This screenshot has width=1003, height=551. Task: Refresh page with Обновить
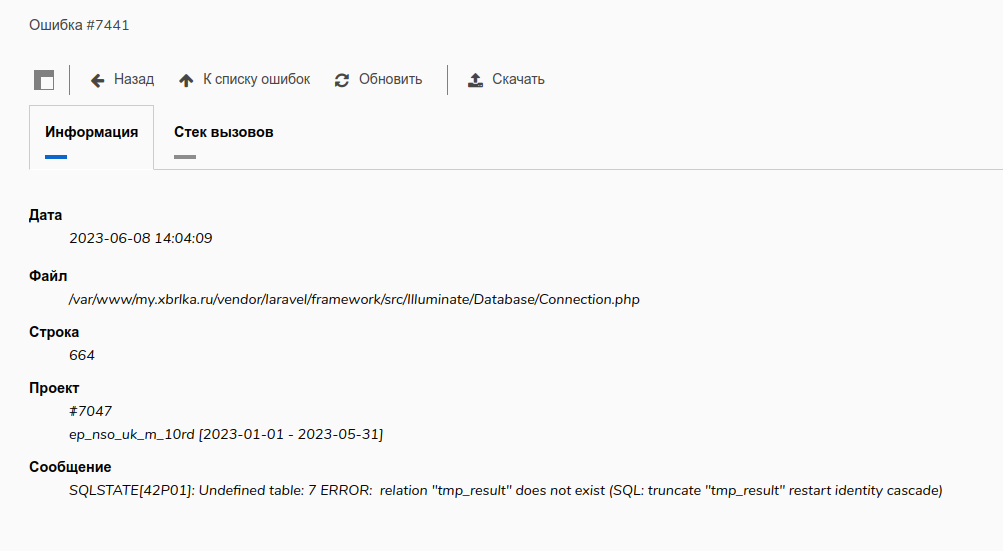click(x=390, y=79)
